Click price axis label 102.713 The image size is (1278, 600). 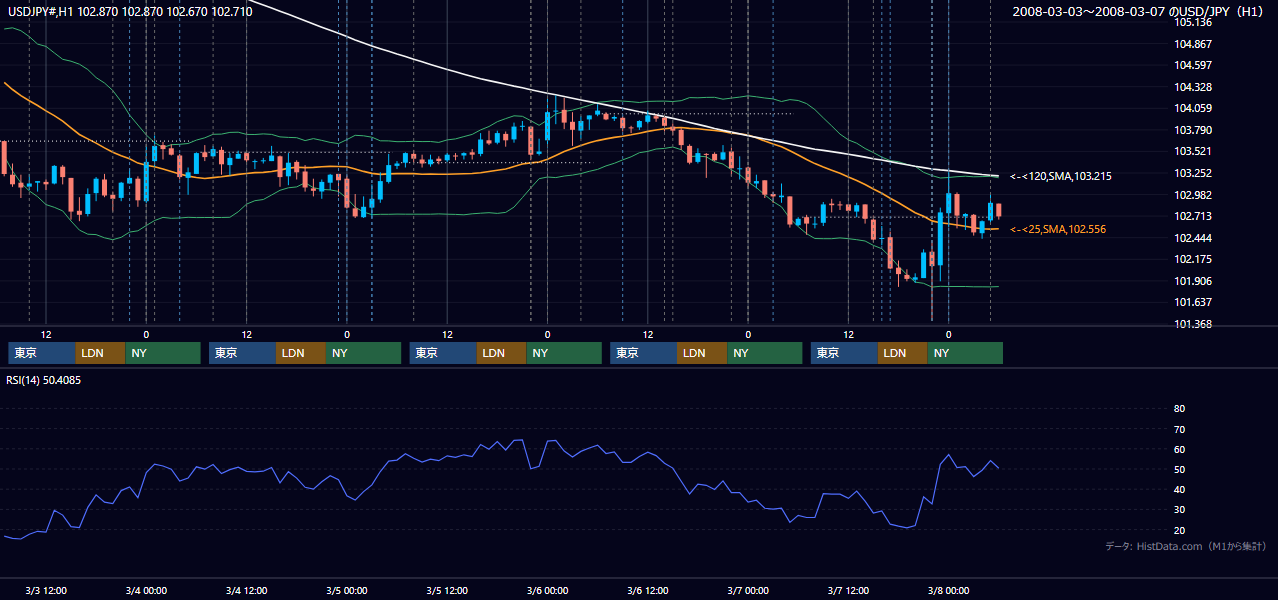tap(1193, 216)
